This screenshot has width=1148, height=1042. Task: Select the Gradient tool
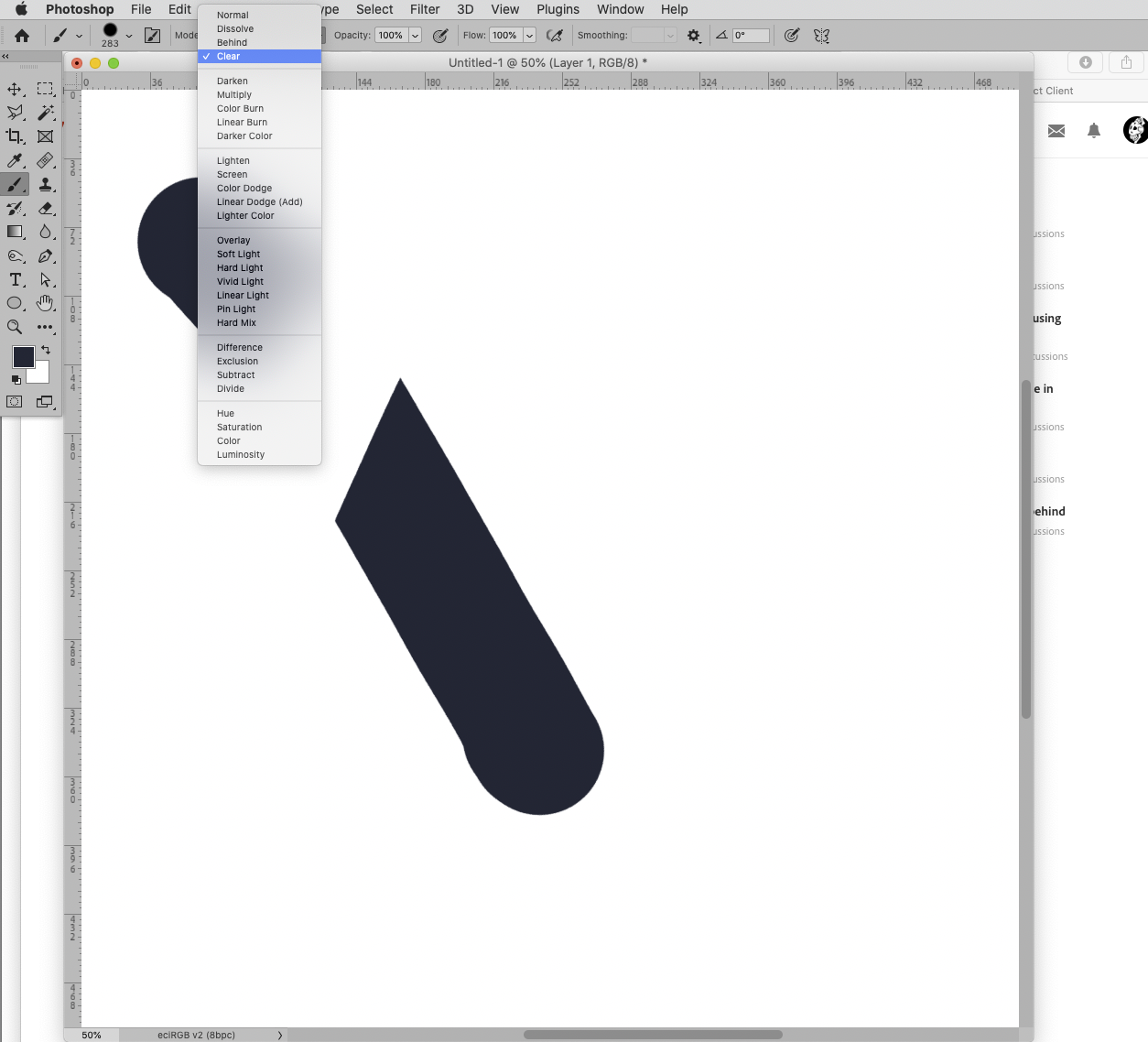[x=14, y=232]
